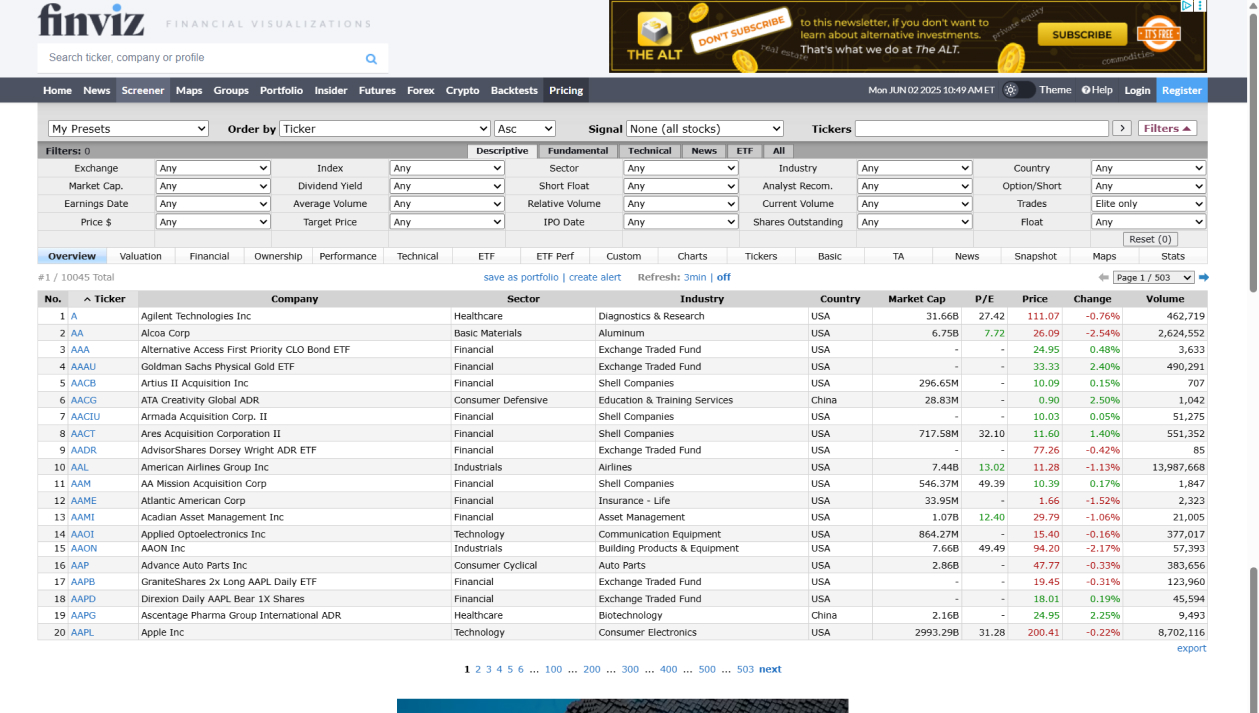The height and width of the screenshot is (713, 1259).
Task: Go to page 100 in pagination
Action: tap(553, 670)
